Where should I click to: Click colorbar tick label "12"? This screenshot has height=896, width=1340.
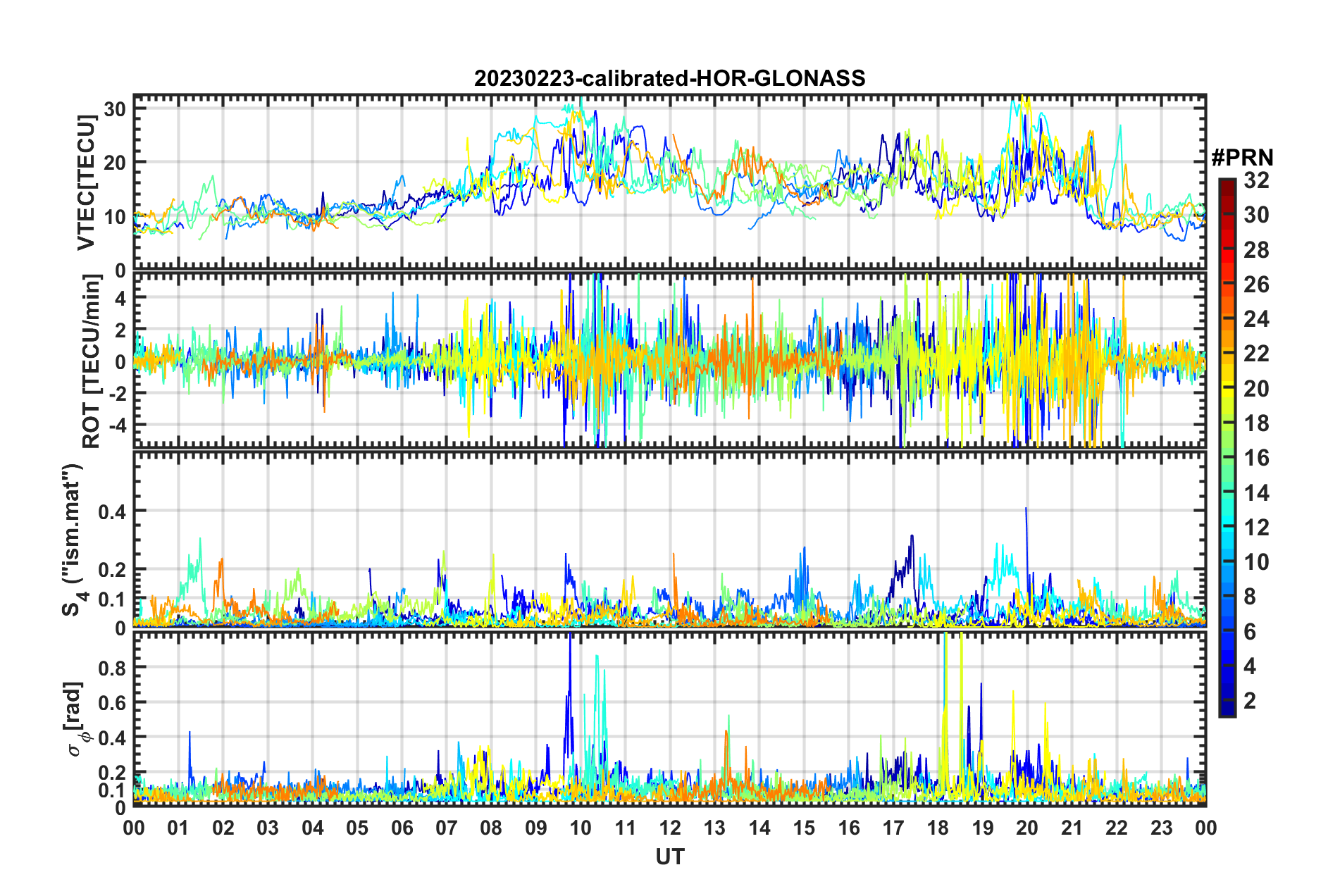point(1256,528)
